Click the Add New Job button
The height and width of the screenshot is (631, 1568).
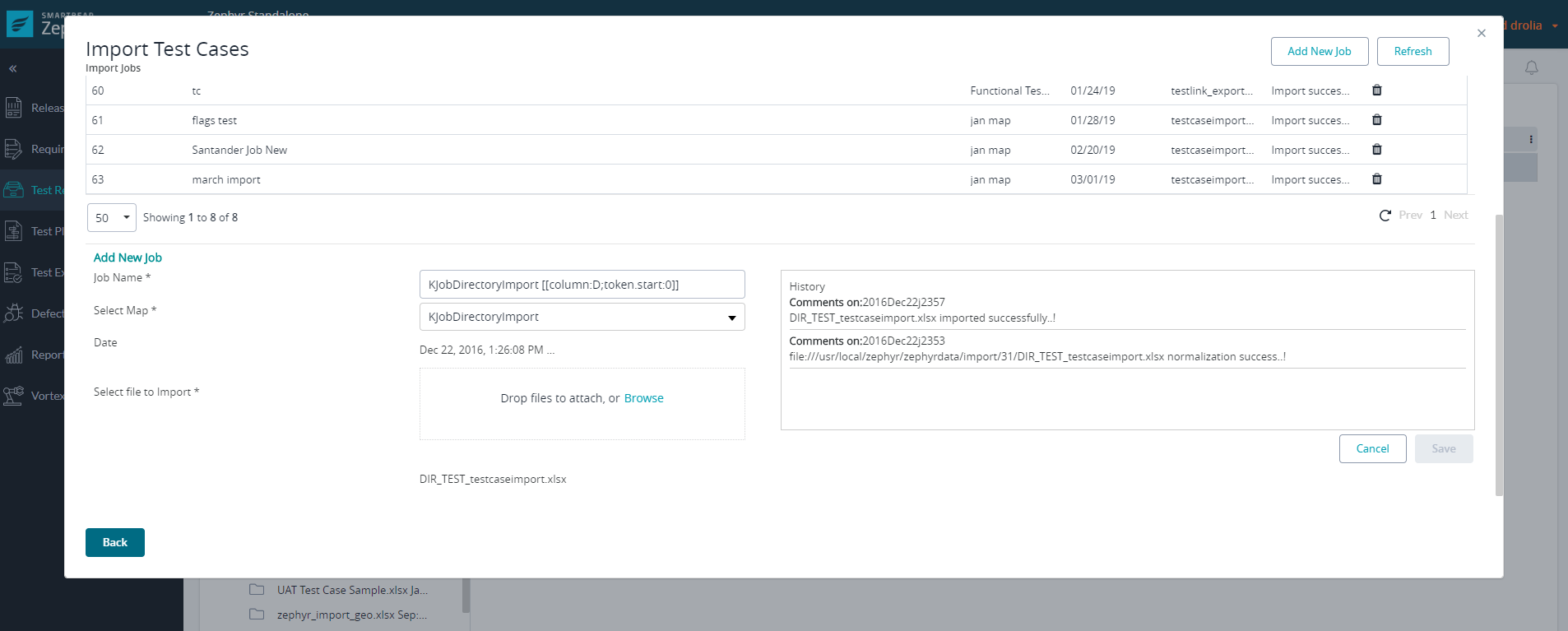point(1319,51)
